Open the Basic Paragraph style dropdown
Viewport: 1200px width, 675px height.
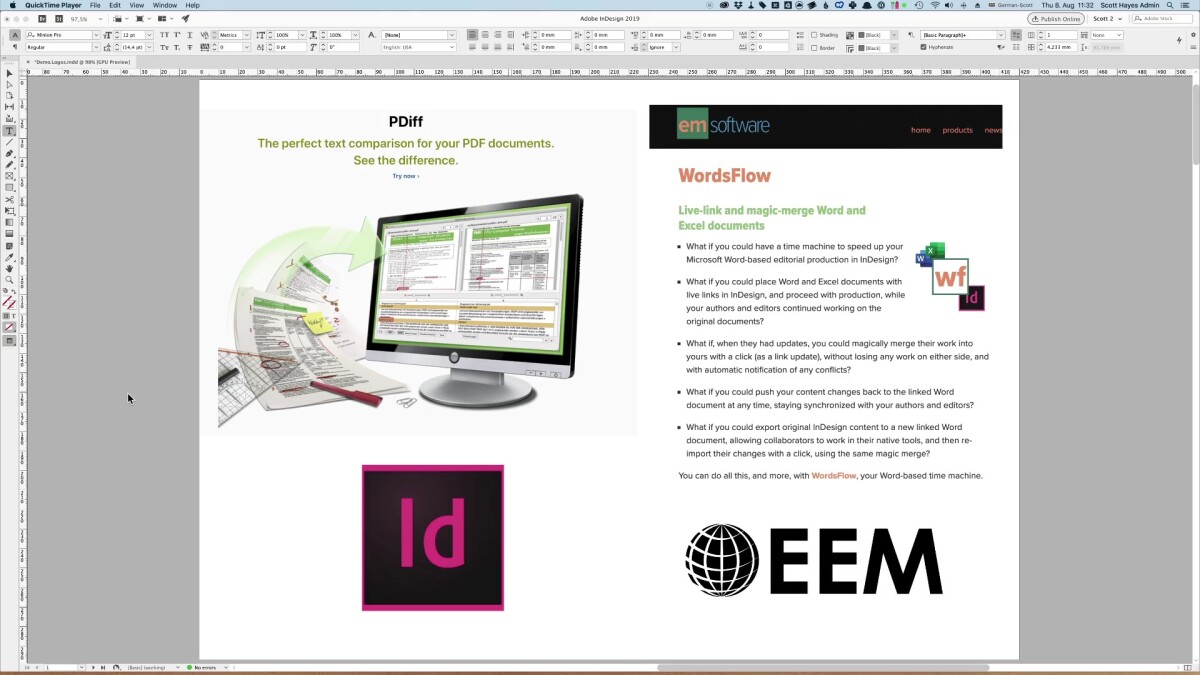(1000, 35)
